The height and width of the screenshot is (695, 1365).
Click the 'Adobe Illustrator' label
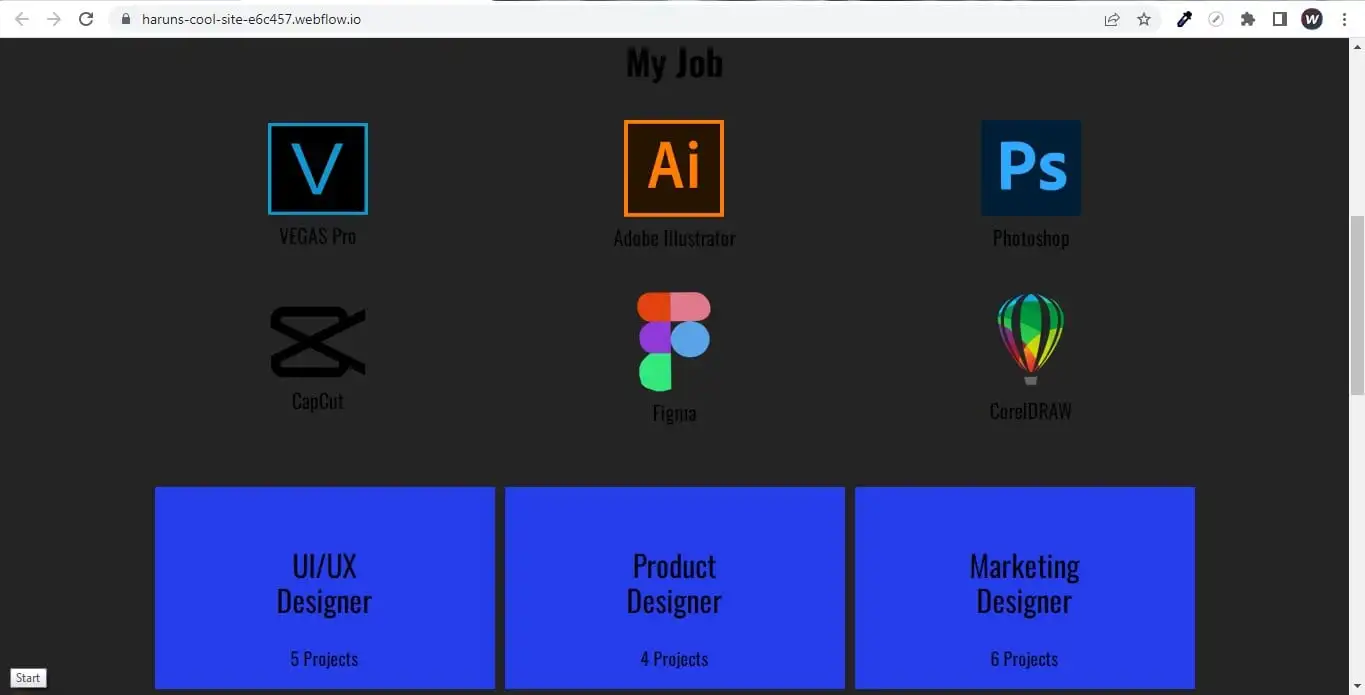click(674, 239)
